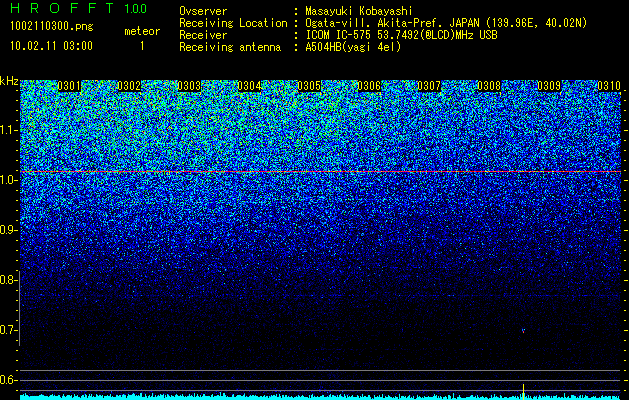Viewport: 629px width, 400px height.
Task: Click the meteor echo dot near 0.7 kHz
Action: point(523,331)
